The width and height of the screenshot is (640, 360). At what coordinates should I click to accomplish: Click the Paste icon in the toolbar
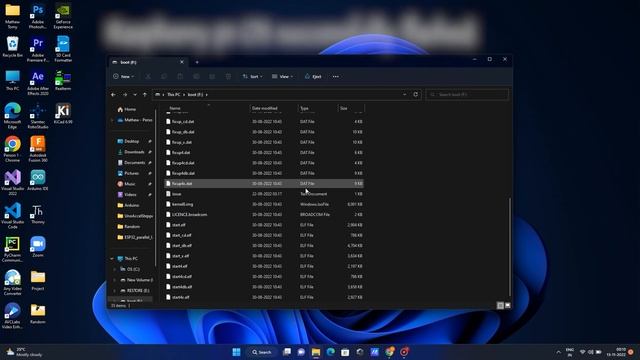tap(180, 76)
